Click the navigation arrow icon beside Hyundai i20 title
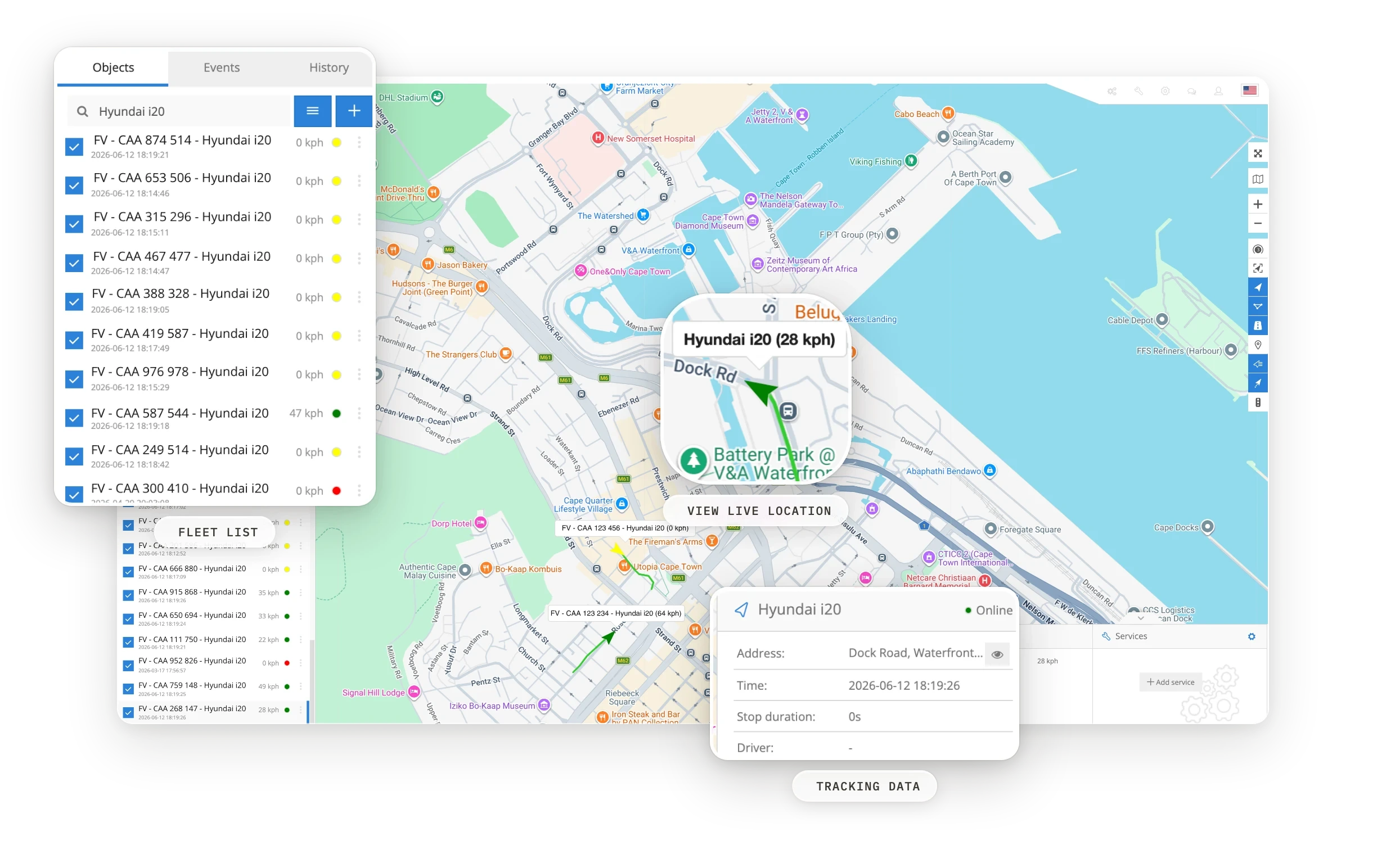This screenshot has height=868, width=1386. 741,609
